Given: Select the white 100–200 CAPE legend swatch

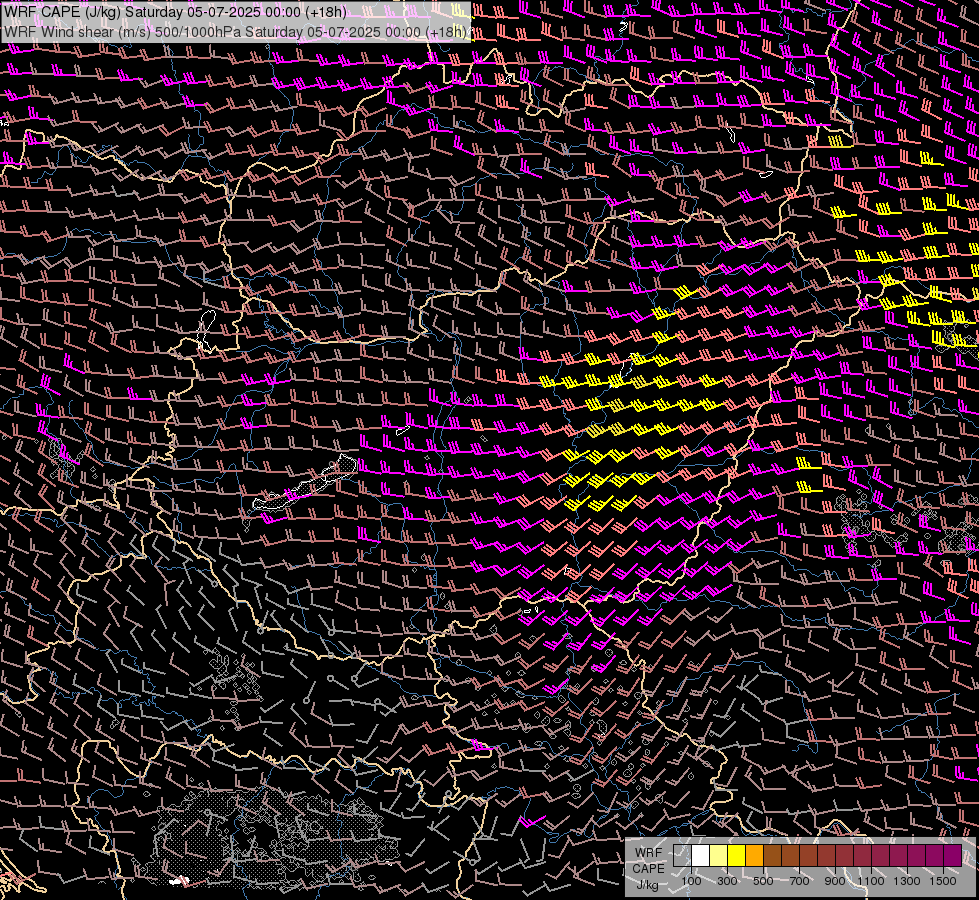Looking at the screenshot, I should point(701,855).
